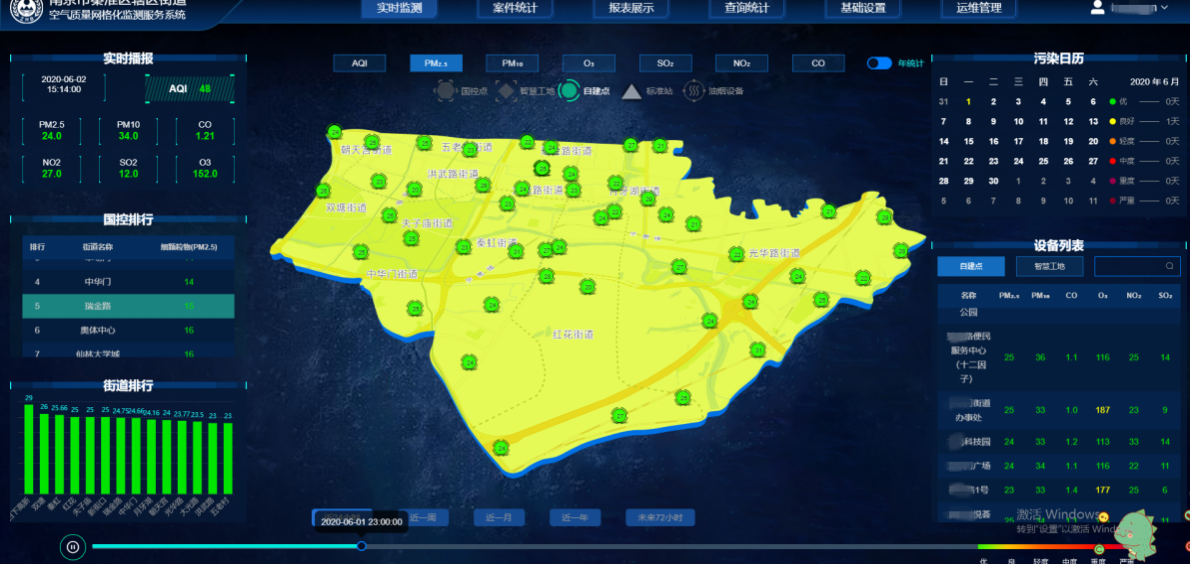Viewport: 1199px width, 568px height.
Task: Click the 未来72小时 button
Action: 659,518
